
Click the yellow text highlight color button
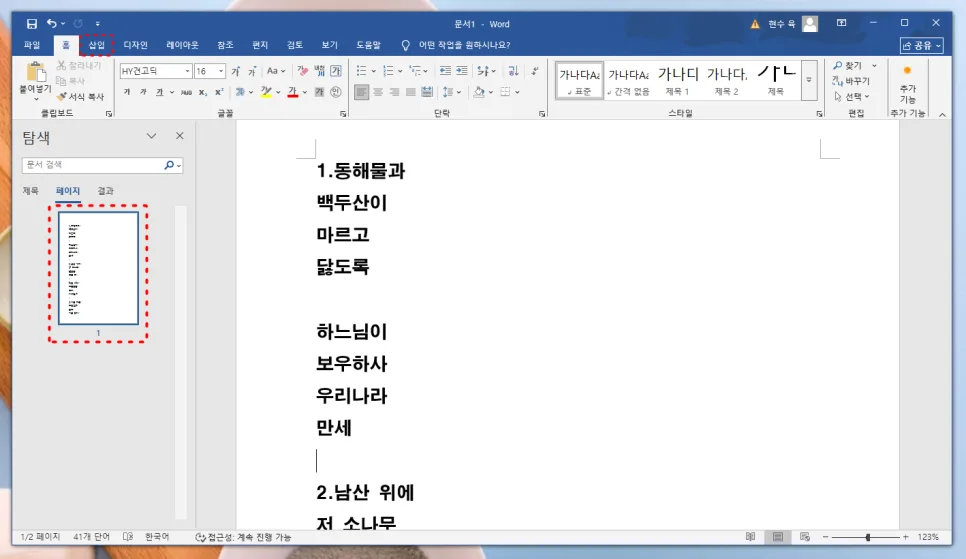pos(266,92)
